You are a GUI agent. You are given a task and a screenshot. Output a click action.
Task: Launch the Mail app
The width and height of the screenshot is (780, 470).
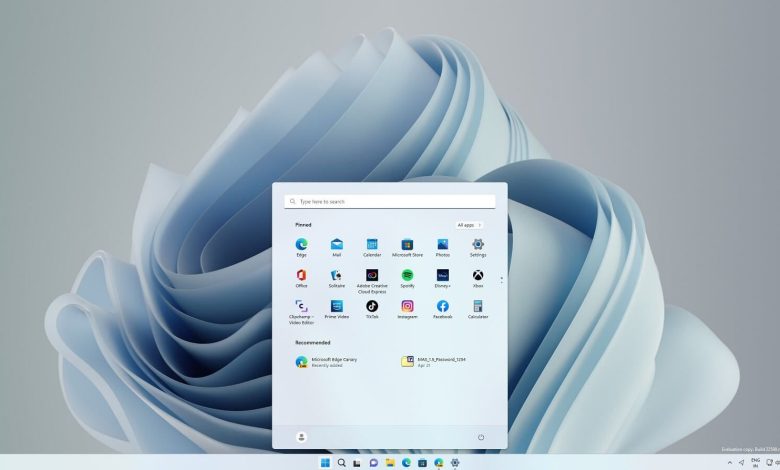tap(337, 247)
